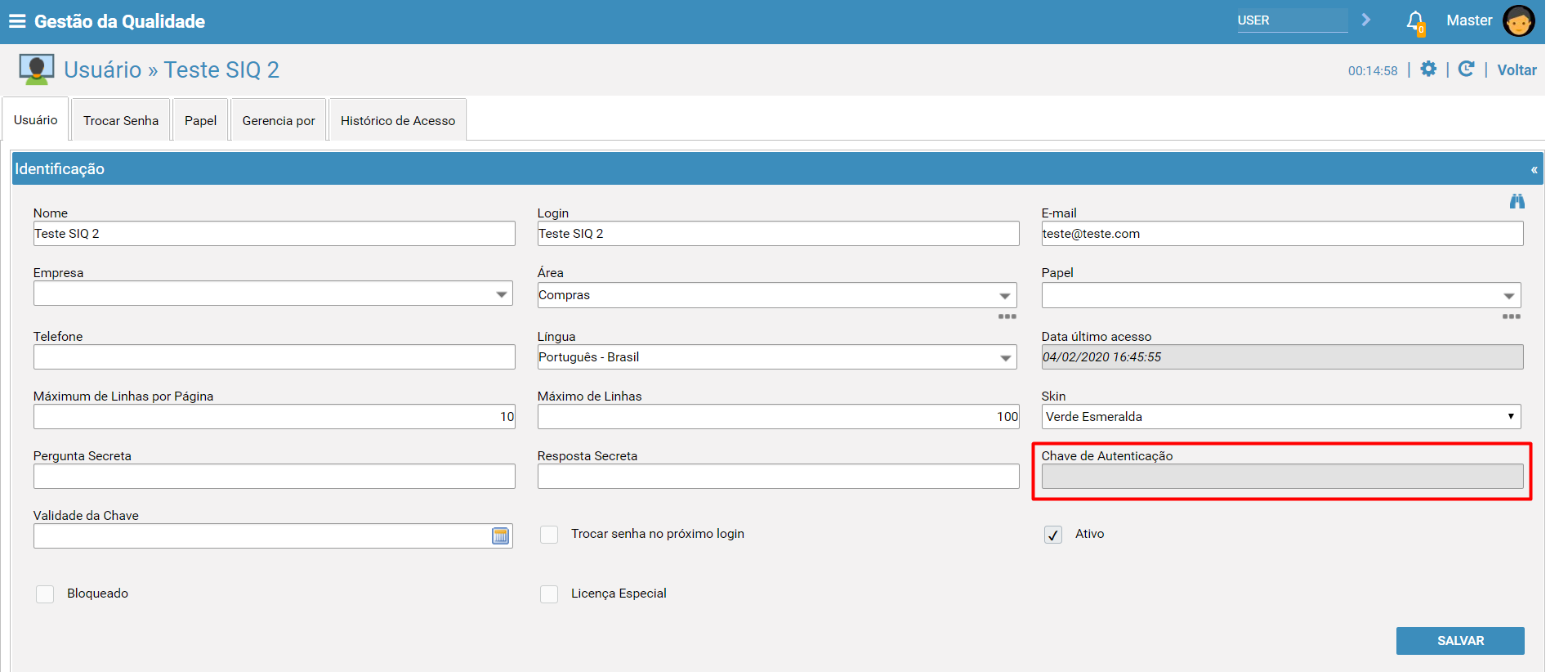This screenshot has height=672, width=1568.
Task: Click into the Telefone field
Action: point(275,357)
